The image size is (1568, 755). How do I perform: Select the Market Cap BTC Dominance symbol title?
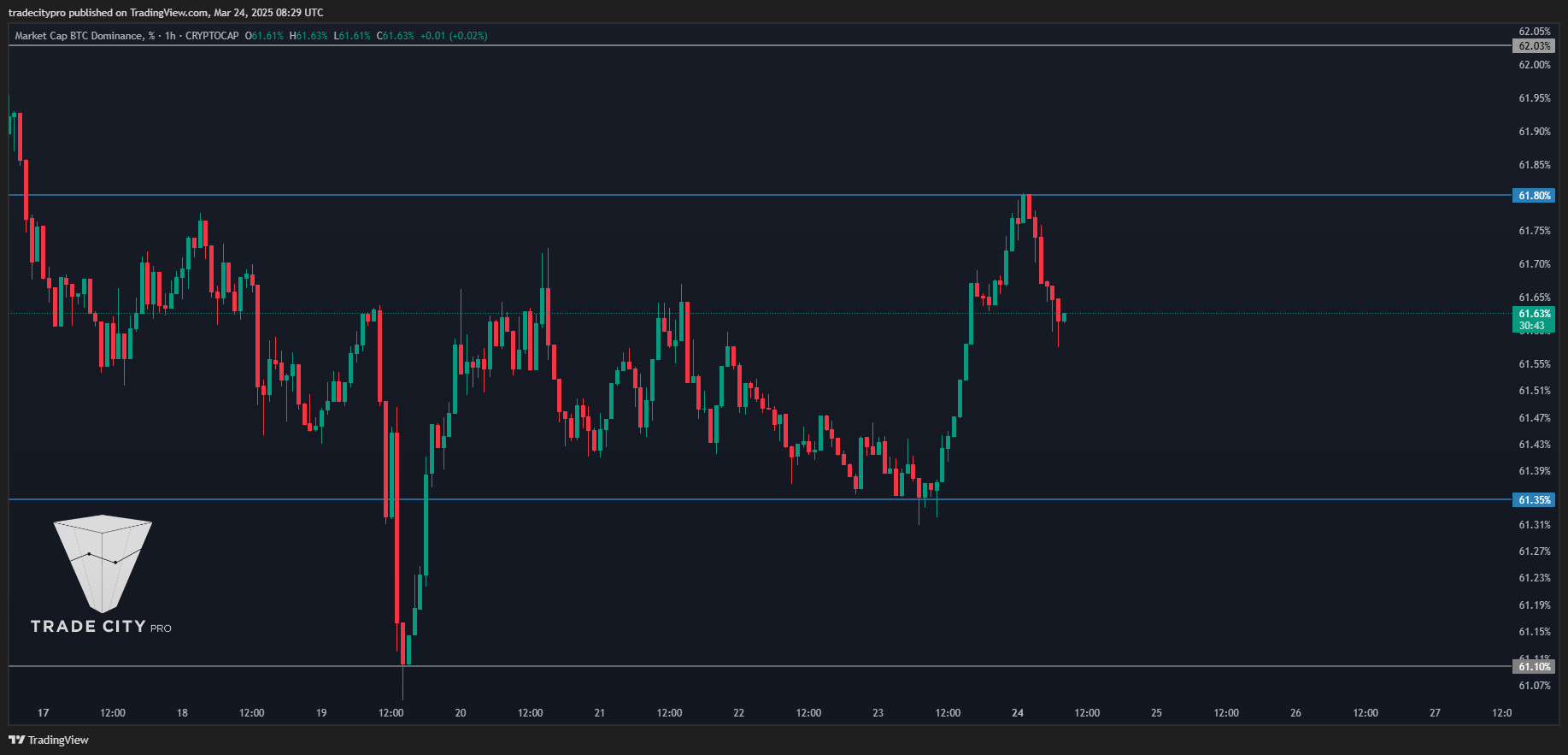(85, 36)
